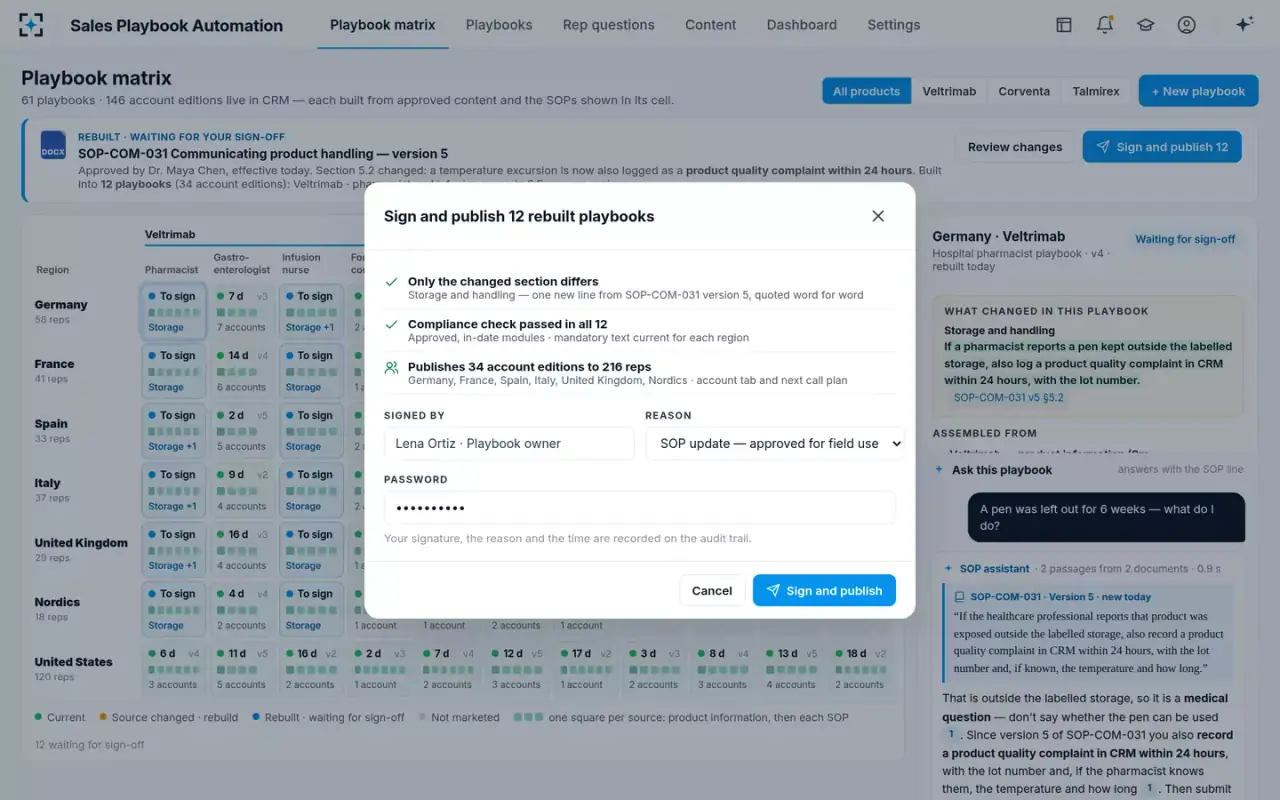
Task: Filter matrix by Talmirex
Action: (1096, 91)
